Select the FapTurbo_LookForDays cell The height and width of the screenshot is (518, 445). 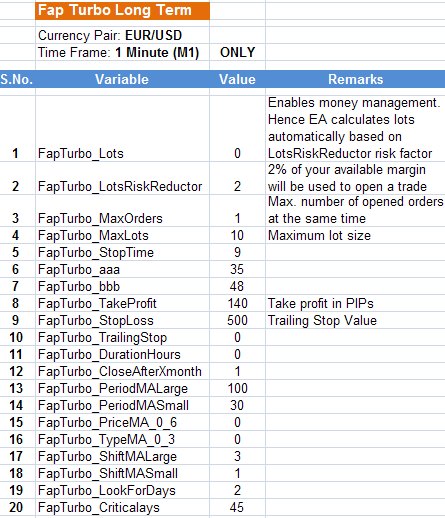point(122,490)
